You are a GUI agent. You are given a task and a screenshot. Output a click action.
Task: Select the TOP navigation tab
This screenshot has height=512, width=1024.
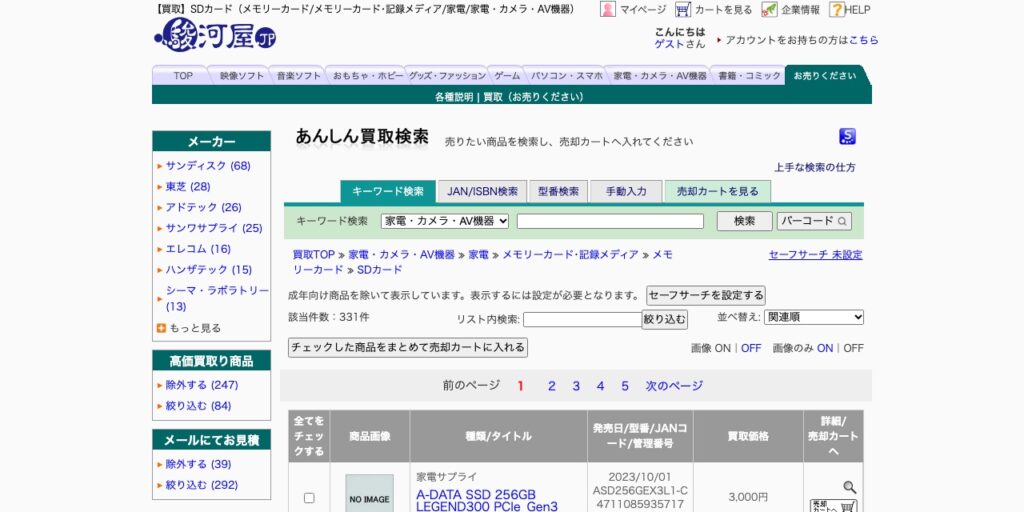pyautogui.click(x=183, y=76)
